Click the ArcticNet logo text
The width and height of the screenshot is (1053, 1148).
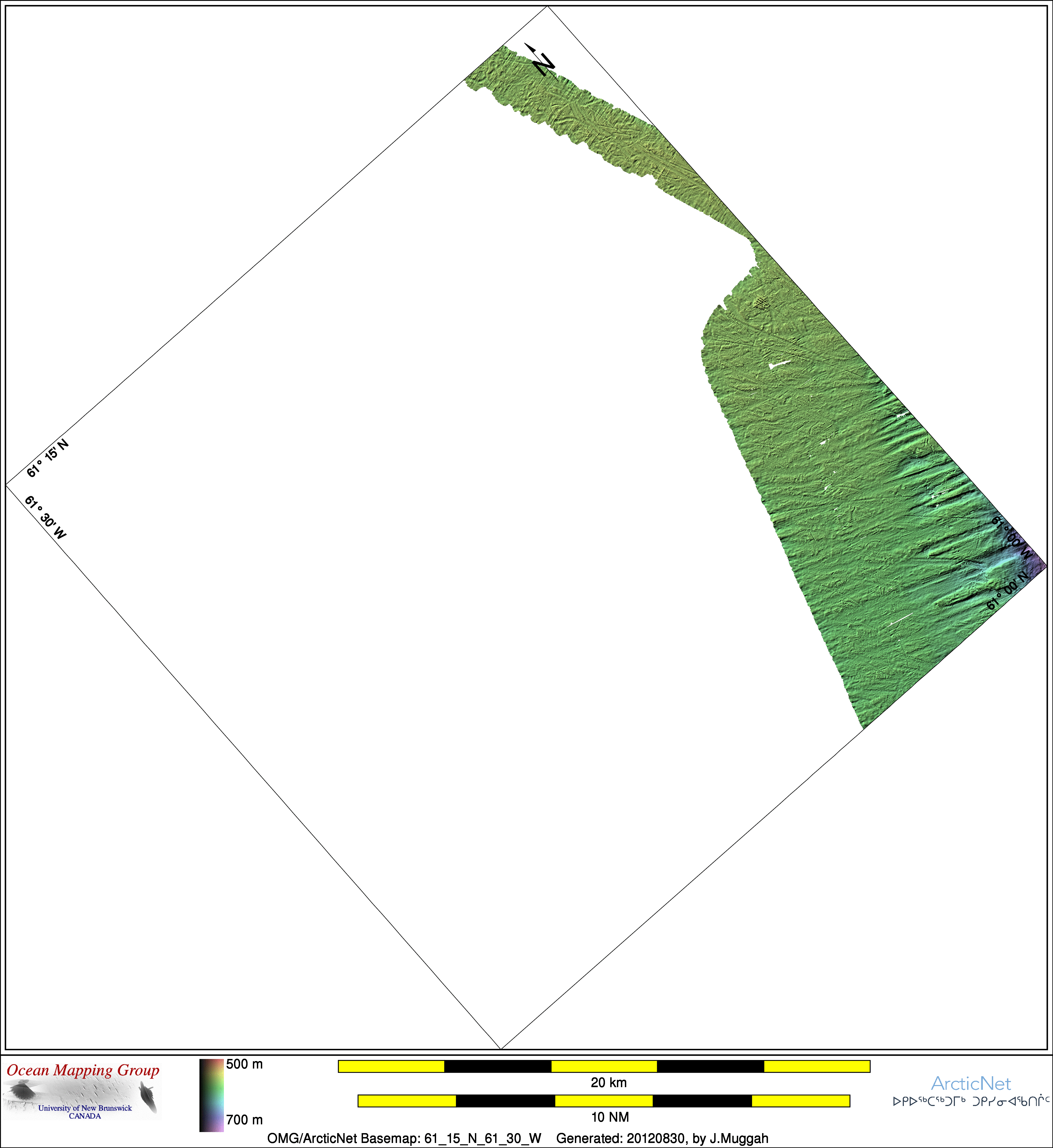coord(970,1083)
